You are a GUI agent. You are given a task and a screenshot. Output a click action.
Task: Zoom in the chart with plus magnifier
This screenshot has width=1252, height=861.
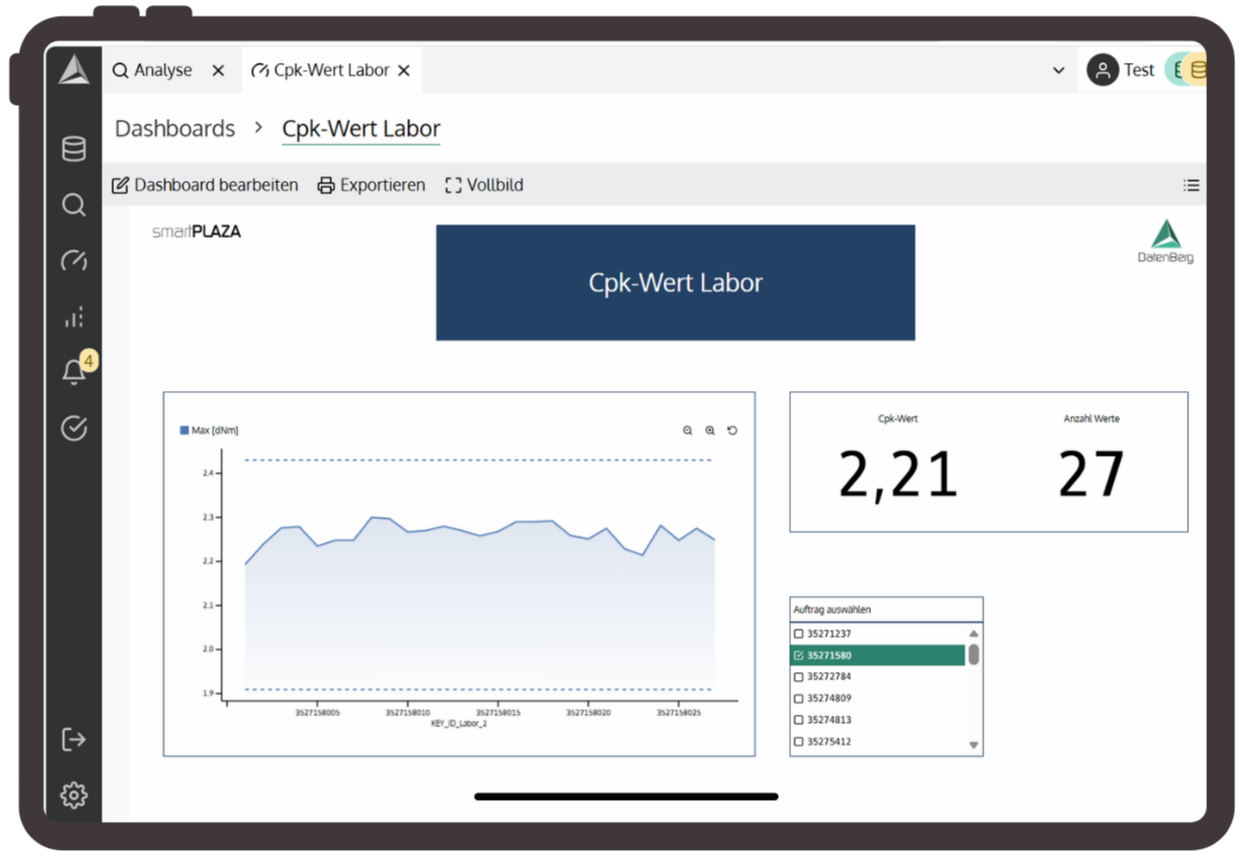pyautogui.click(x=710, y=430)
